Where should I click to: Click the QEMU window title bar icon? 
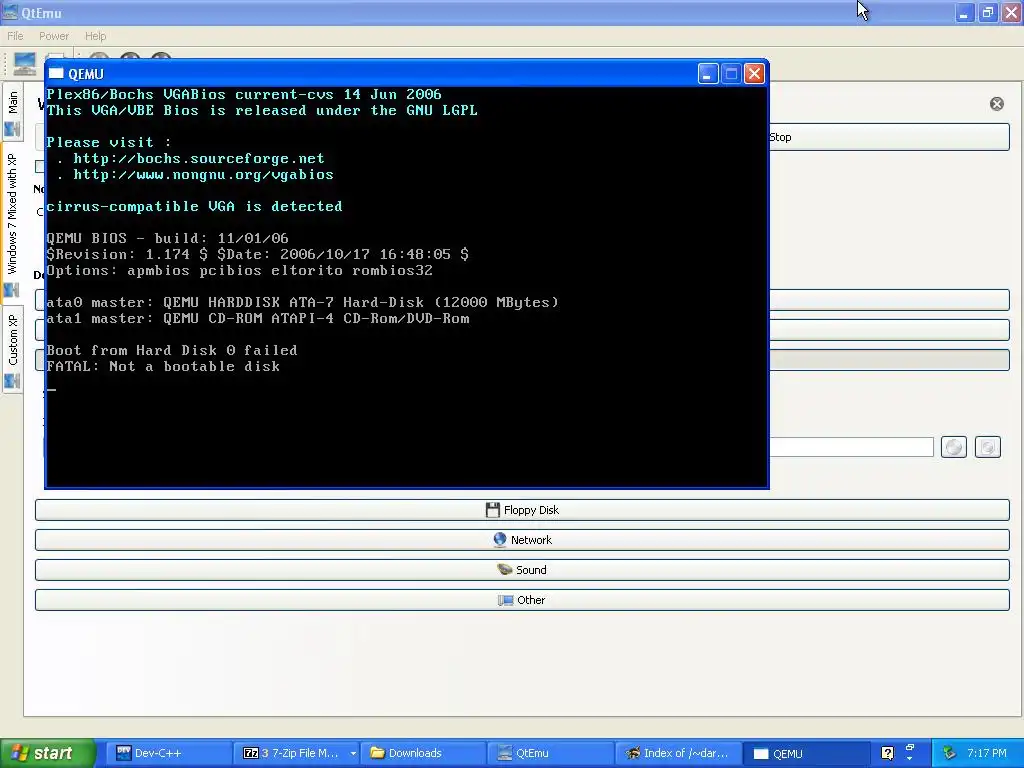(x=57, y=74)
